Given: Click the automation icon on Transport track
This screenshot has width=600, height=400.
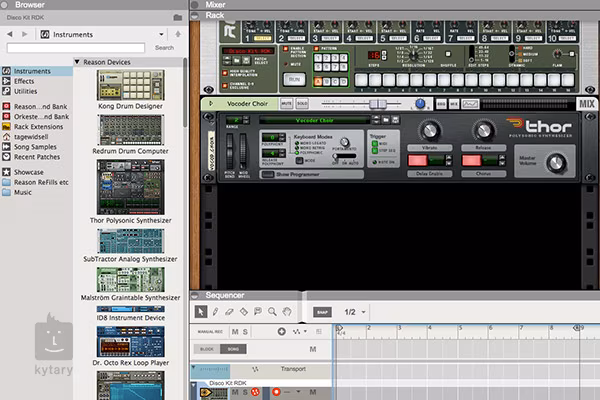Looking at the screenshot, I should [255, 369].
